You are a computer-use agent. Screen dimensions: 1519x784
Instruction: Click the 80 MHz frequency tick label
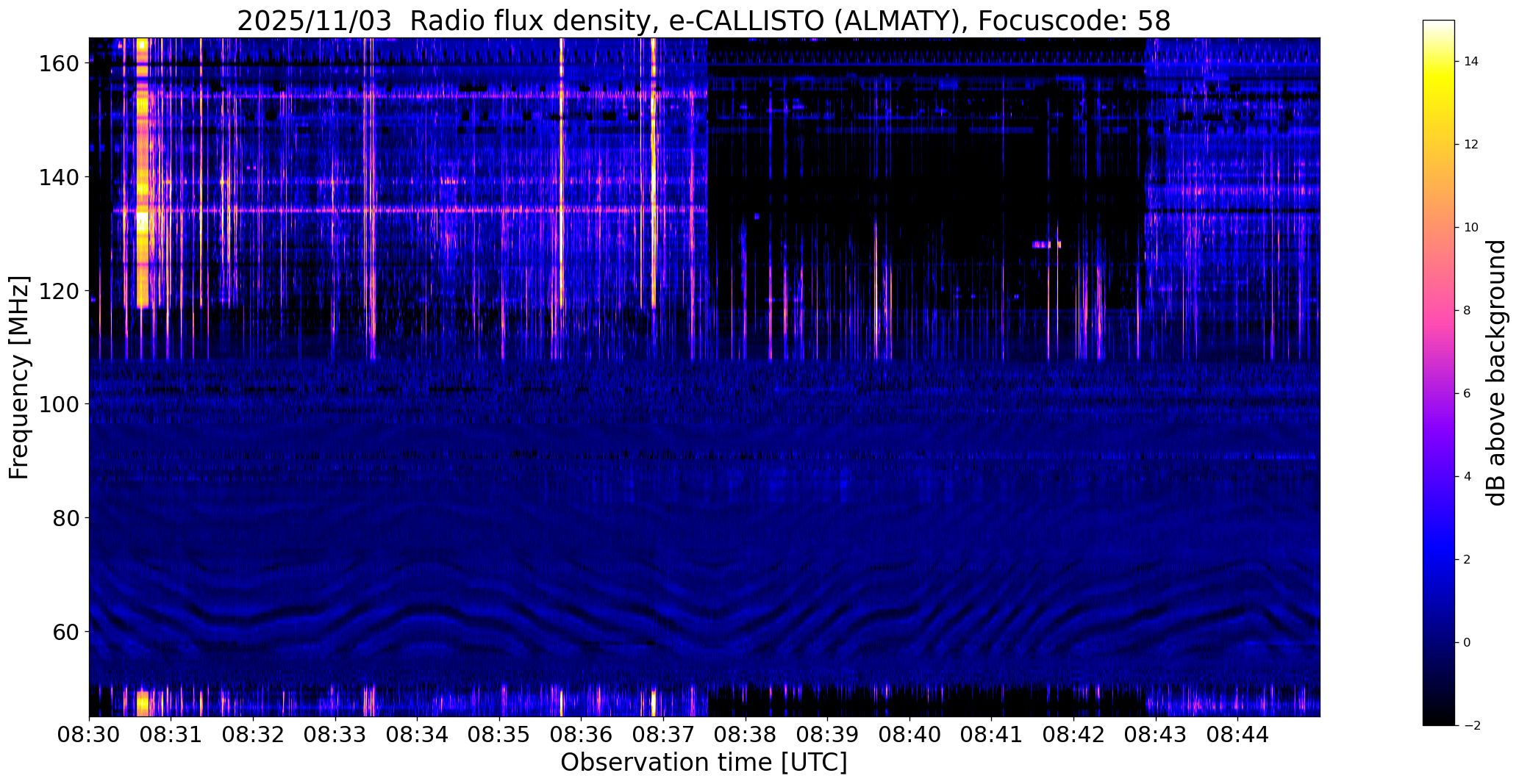[65, 518]
